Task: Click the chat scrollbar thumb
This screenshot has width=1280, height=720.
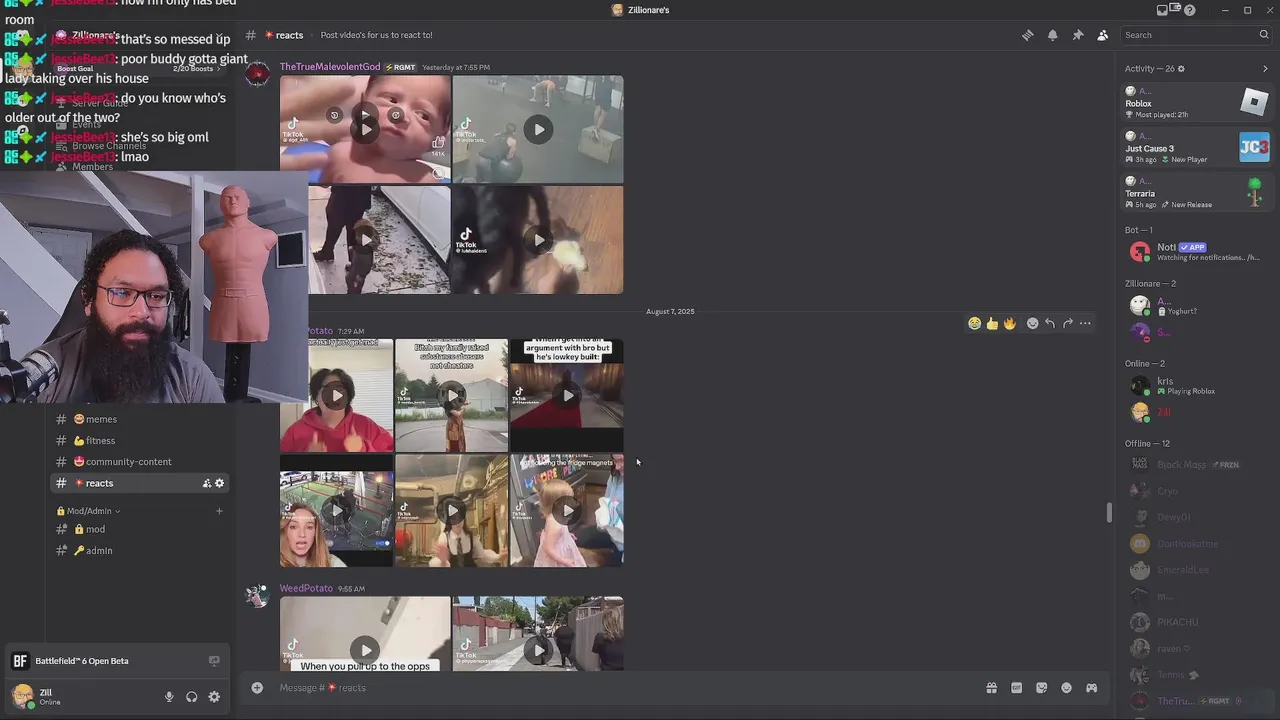Action: (x=1108, y=512)
